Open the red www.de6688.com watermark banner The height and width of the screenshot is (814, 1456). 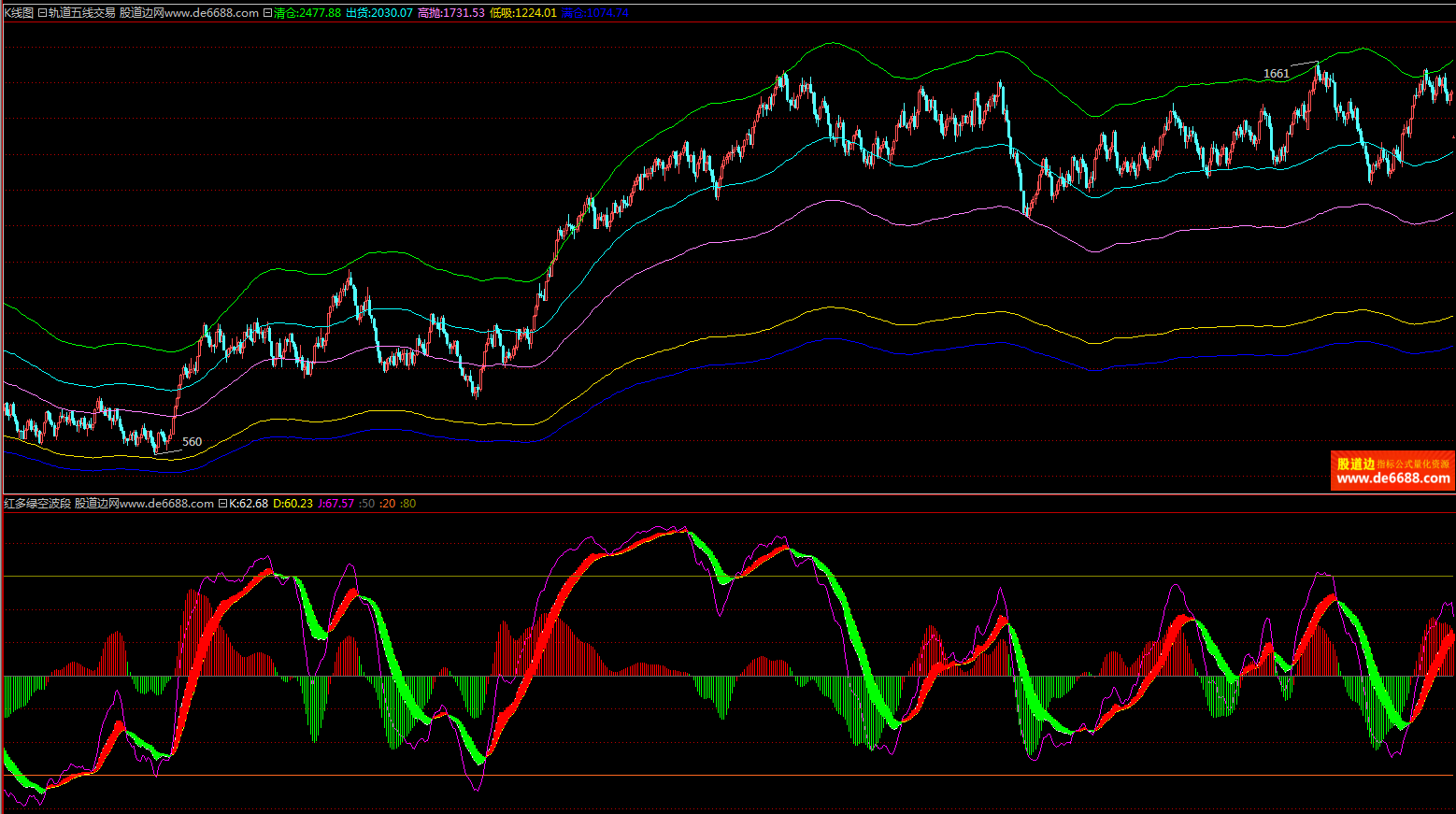point(1392,471)
